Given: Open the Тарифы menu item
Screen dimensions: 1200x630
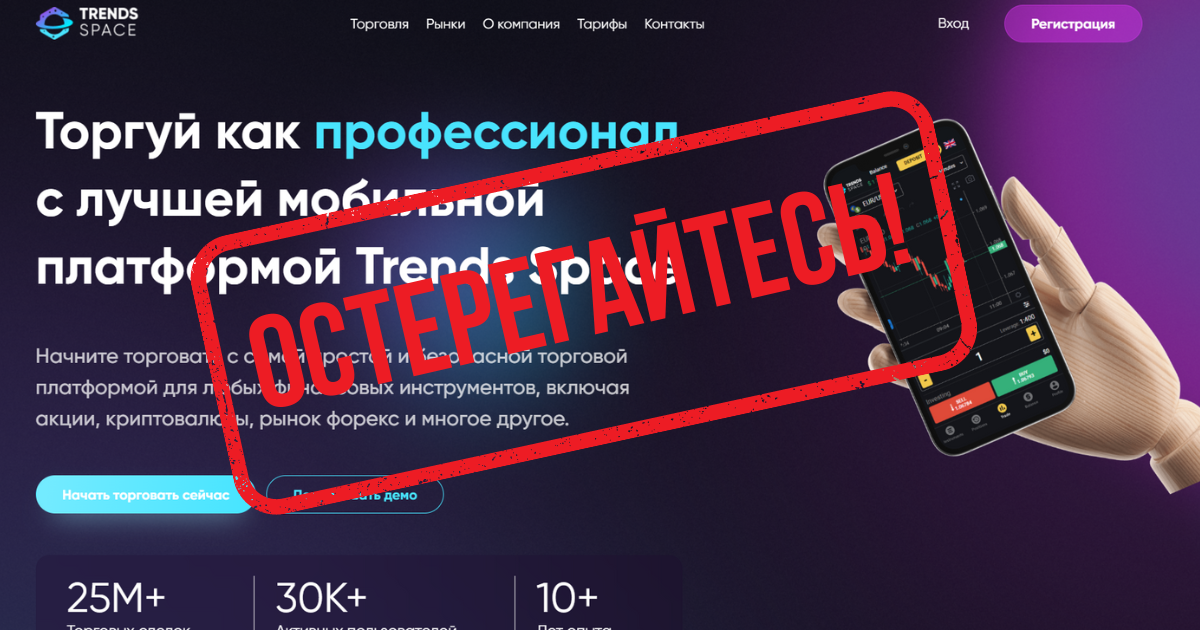Looking at the screenshot, I should coord(602,24).
